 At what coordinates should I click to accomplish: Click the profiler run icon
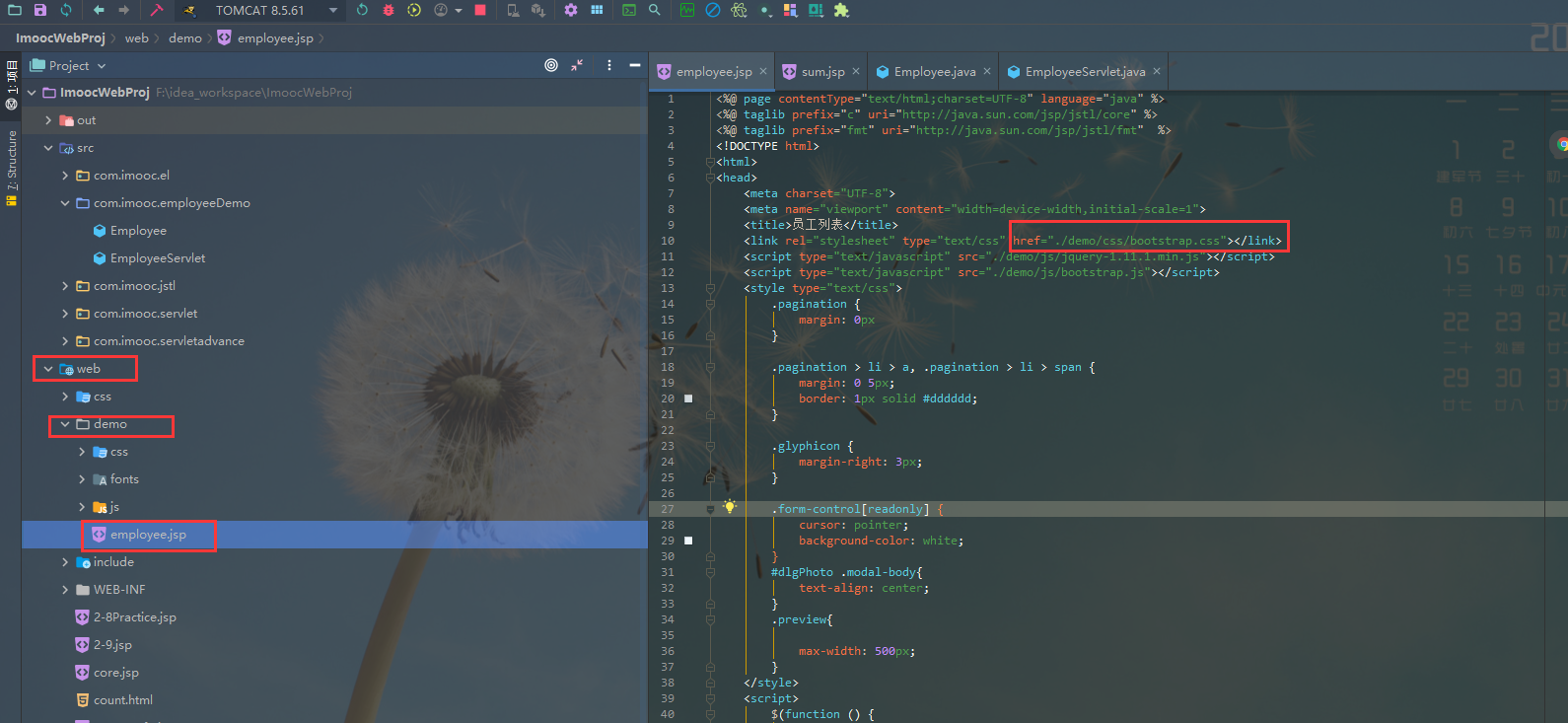[441, 10]
